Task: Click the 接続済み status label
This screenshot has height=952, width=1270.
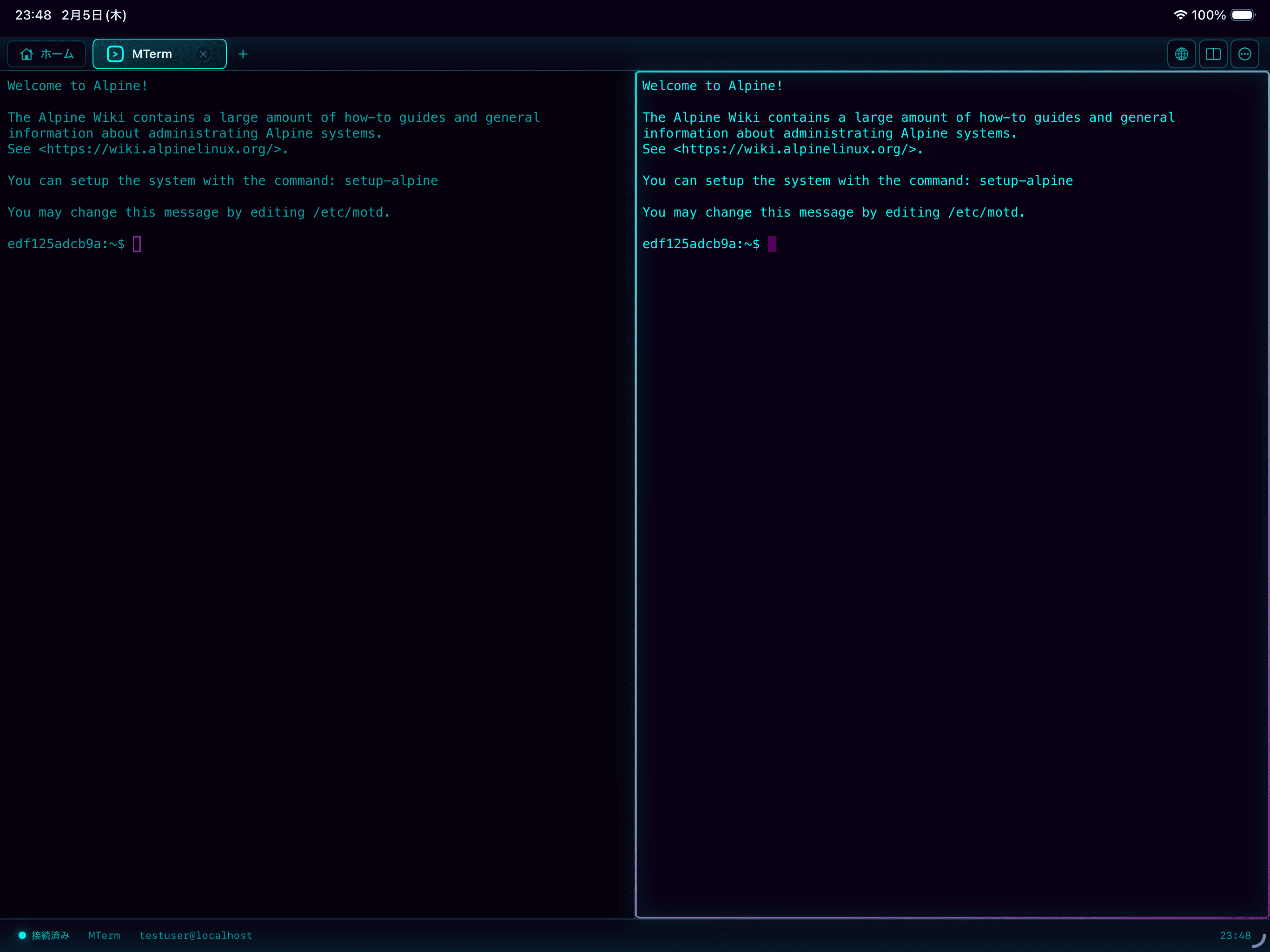Action: pos(51,935)
